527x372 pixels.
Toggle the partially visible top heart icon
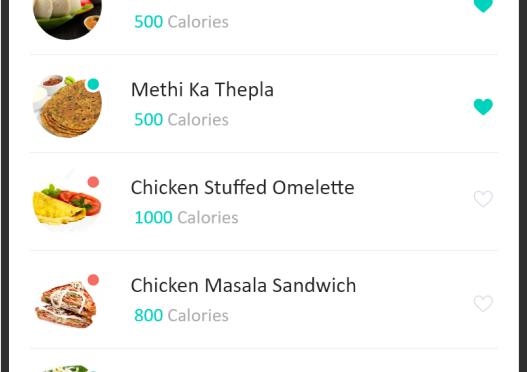[x=483, y=6]
